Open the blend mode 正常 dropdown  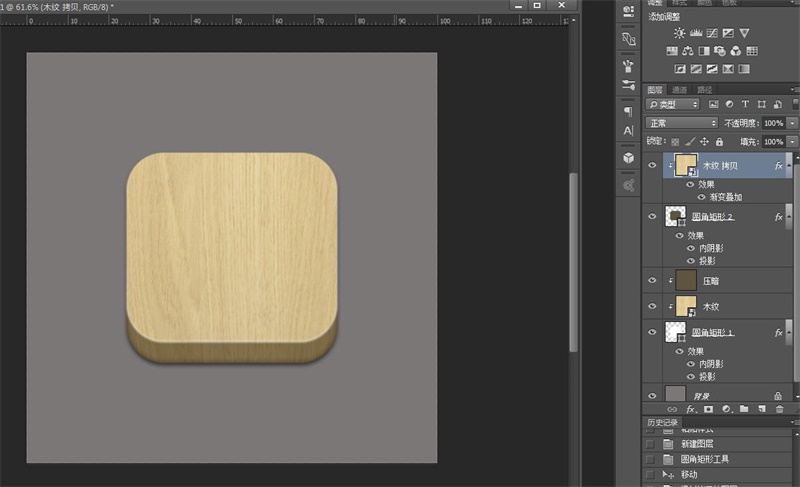click(x=682, y=123)
